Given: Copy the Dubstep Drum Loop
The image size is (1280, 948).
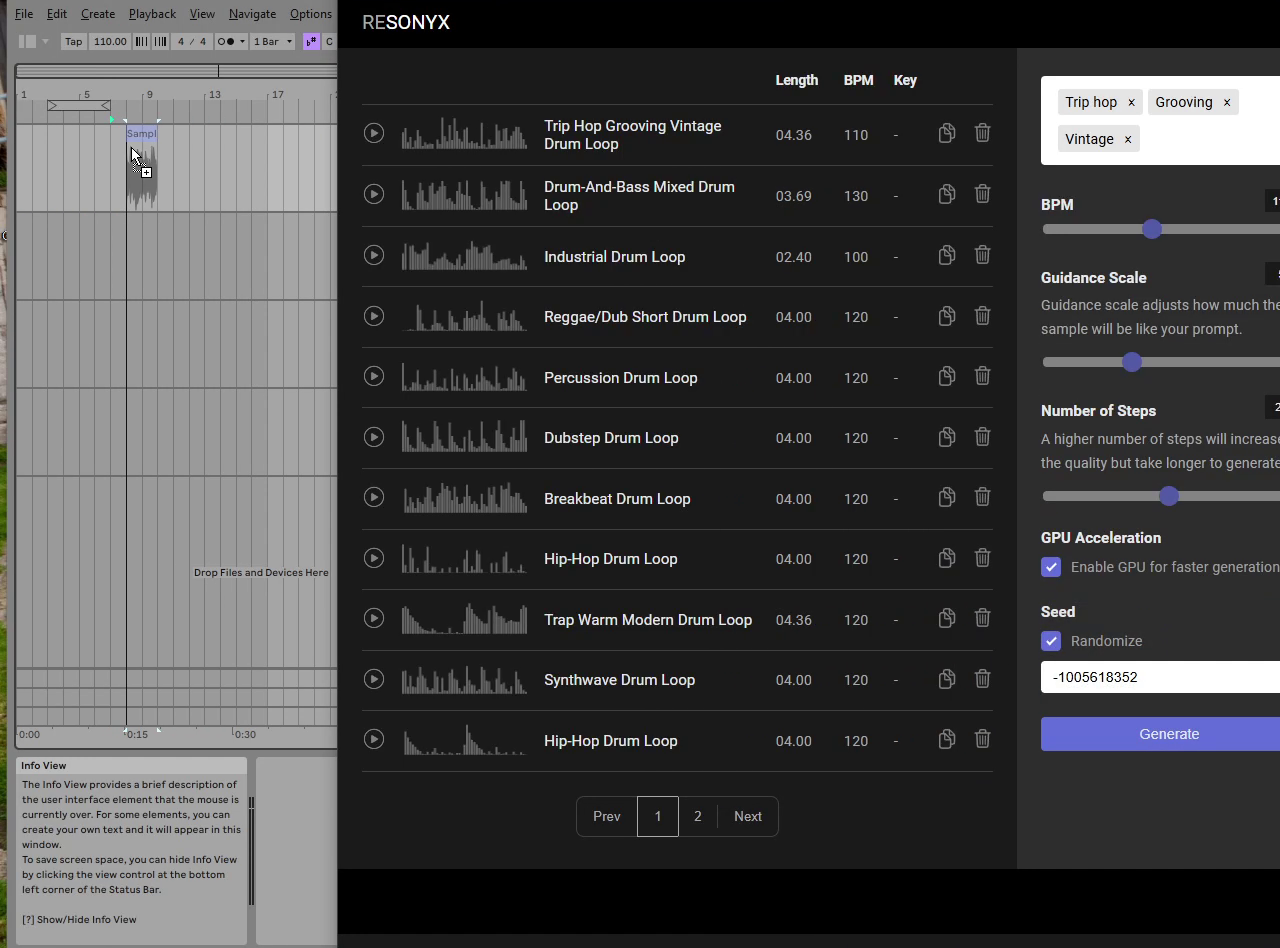Looking at the screenshot, I should (946, 437).
